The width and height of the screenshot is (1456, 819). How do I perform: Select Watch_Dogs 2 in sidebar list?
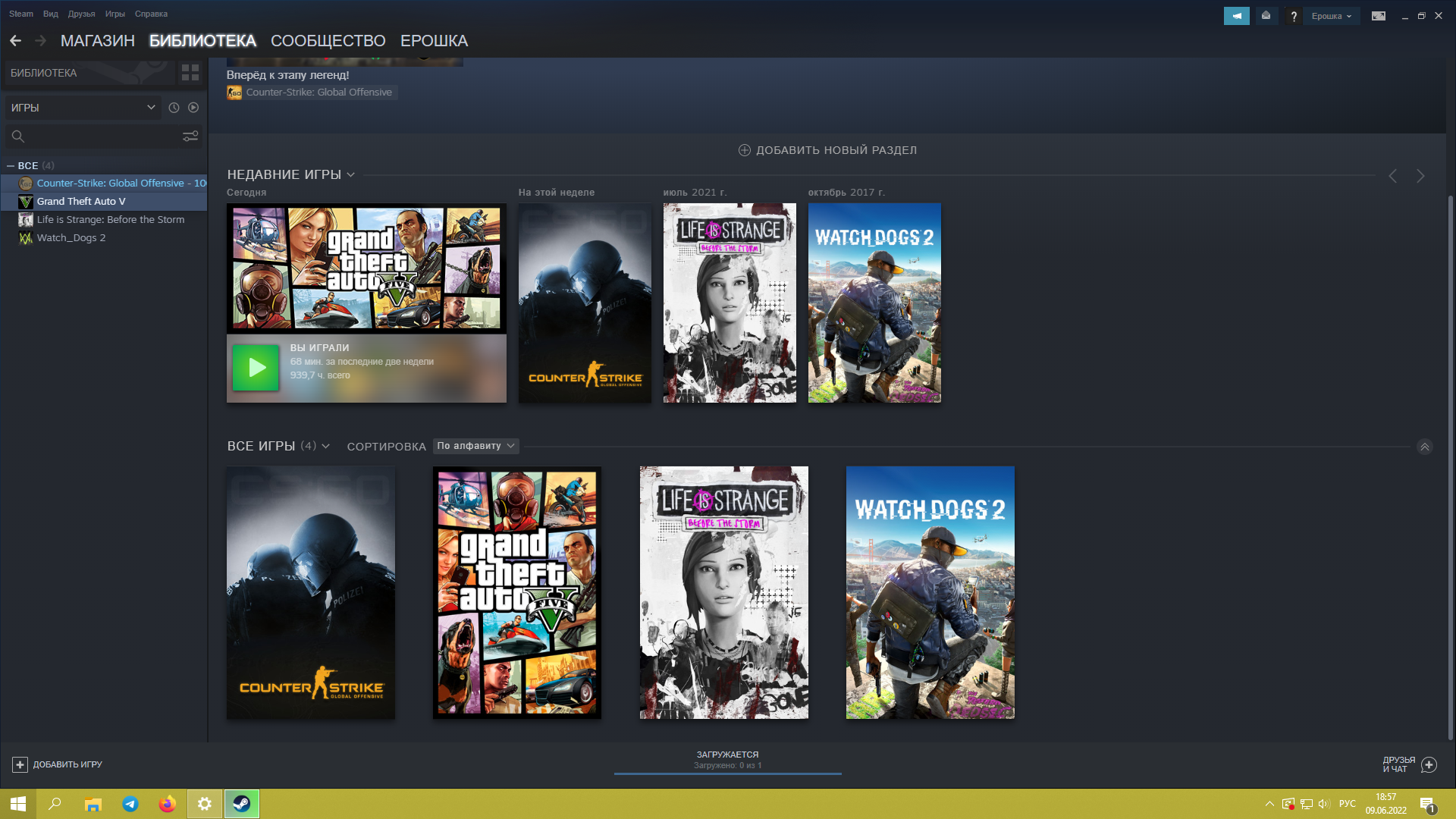pos(104,237)
